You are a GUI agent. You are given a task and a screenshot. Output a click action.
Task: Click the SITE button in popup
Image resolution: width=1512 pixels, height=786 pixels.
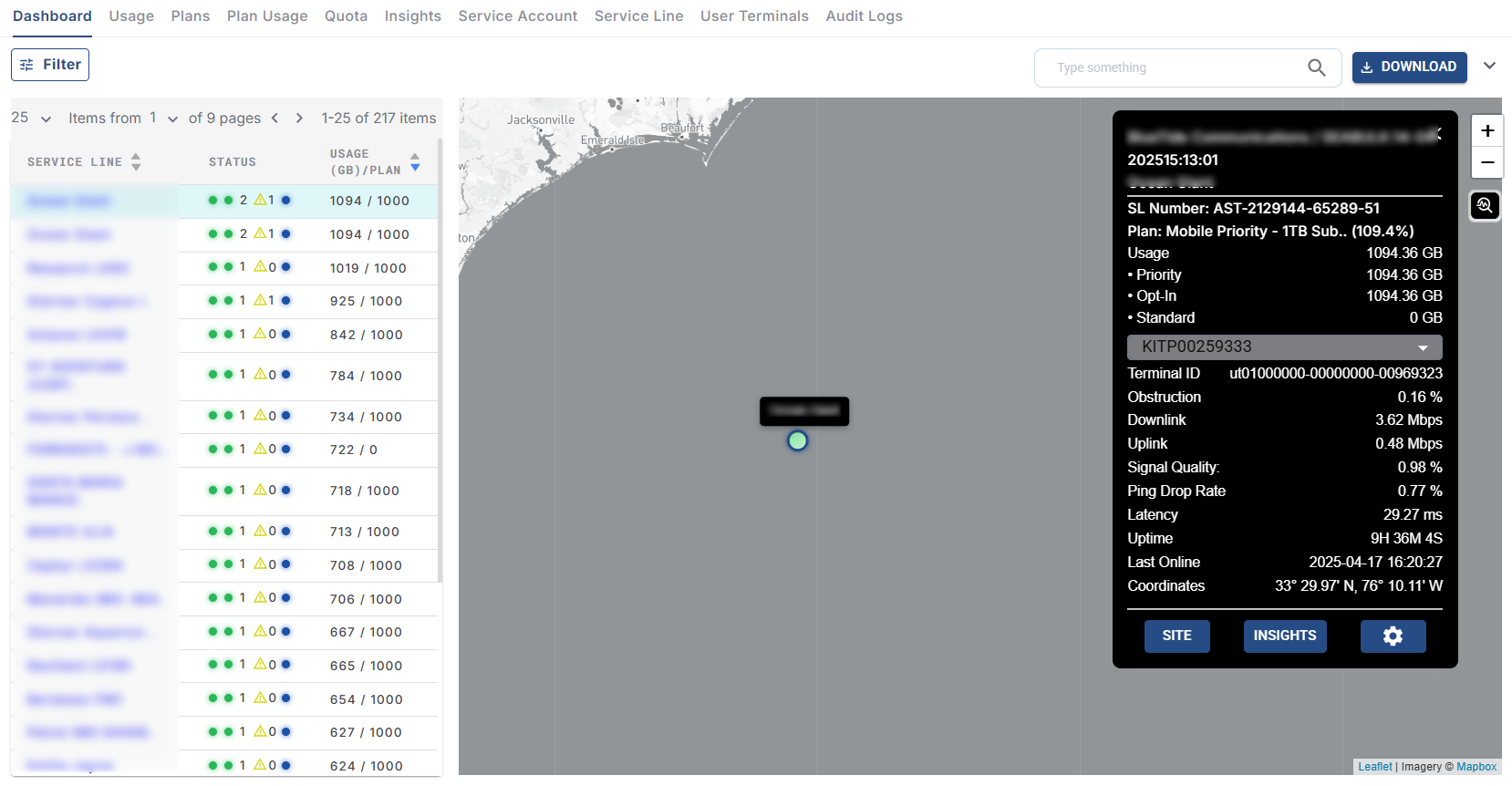[x=1176, y=636]
